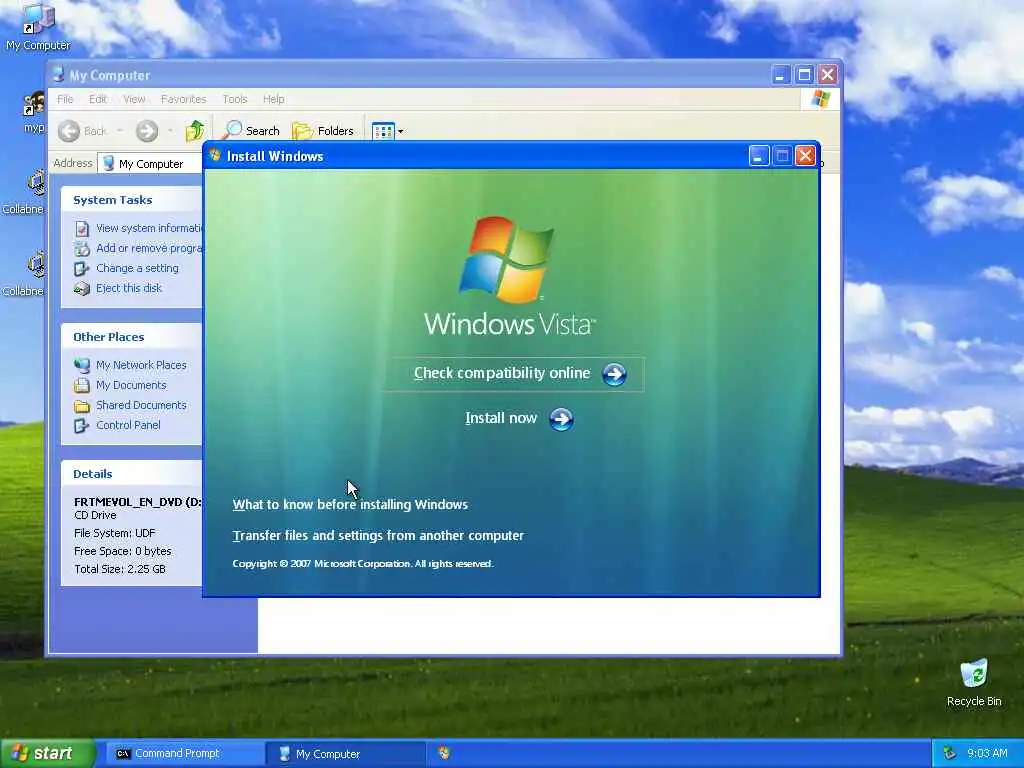Open Edit menu in My Computer
The image size is (1024, 768).
click(x=97, y=99)
